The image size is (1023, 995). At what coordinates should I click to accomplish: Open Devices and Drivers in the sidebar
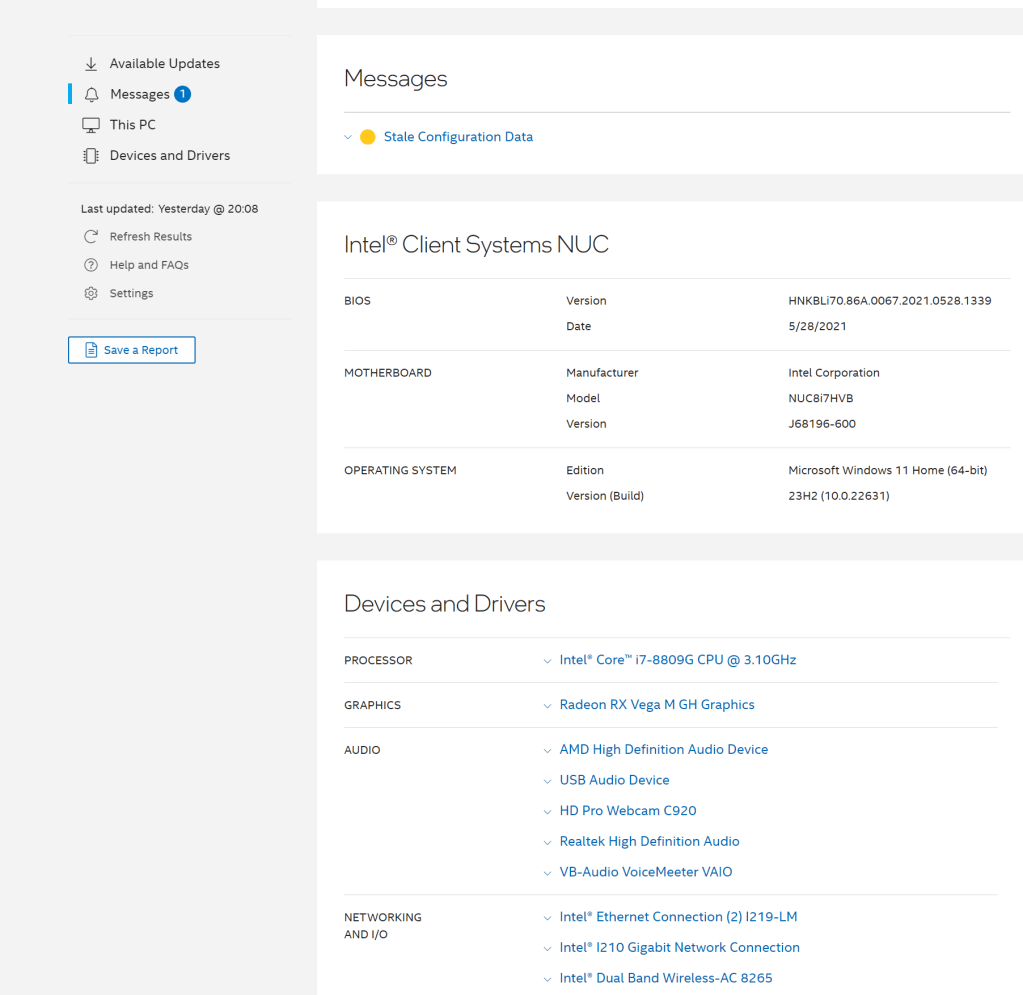(170, 156)
